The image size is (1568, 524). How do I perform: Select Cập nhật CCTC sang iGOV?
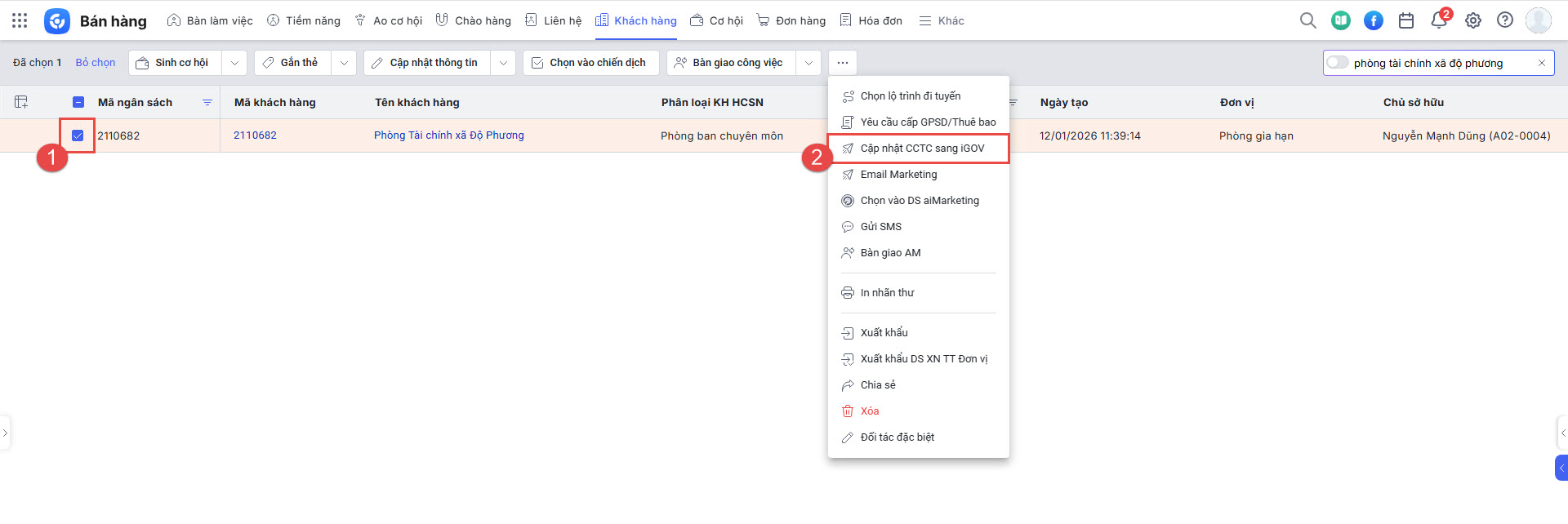click(x=922, y=149)
